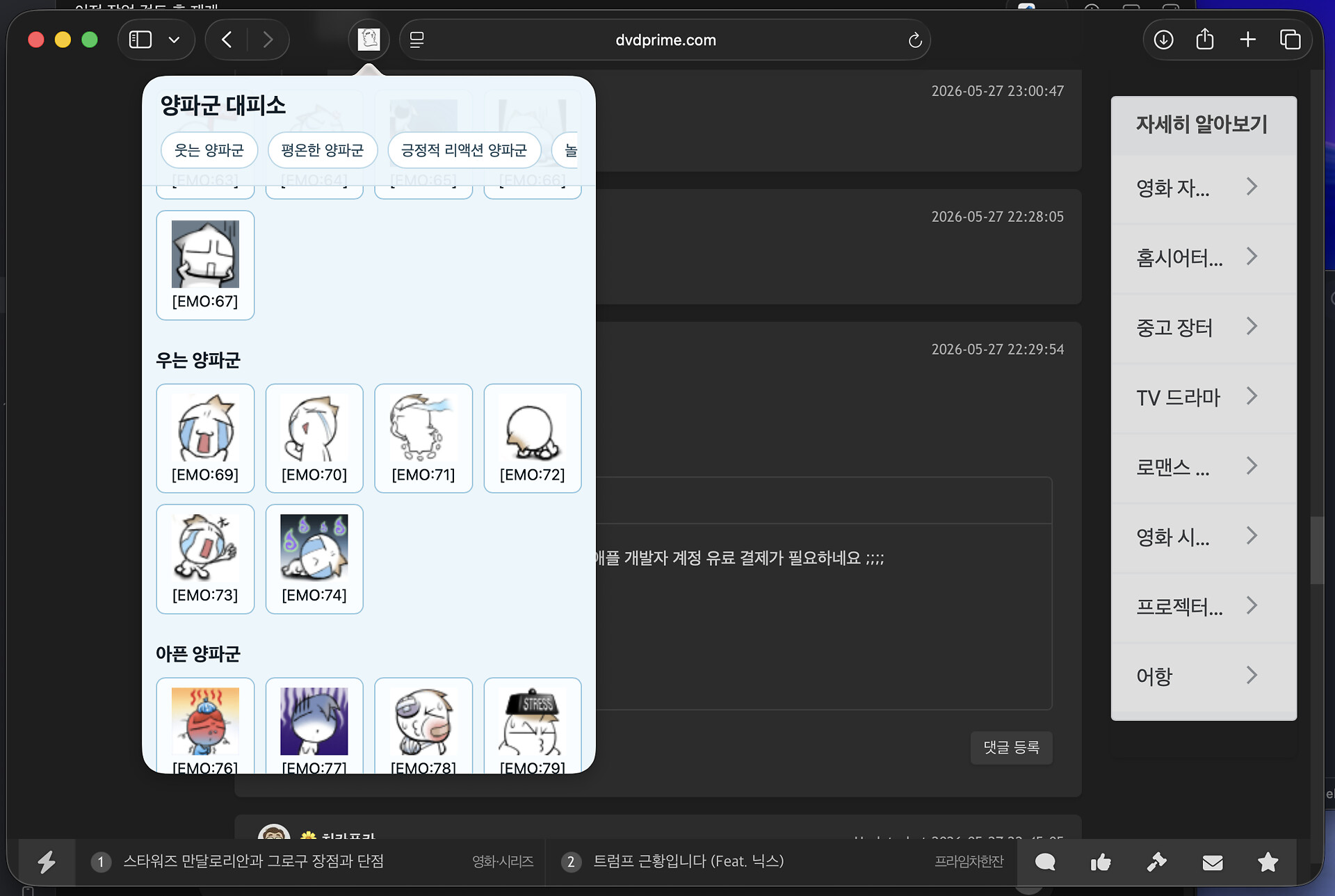Image resolution: width=1335 pixels, height=896 pixels.
Task: Insert the EMO:67 emoticon
Action: (x=205, y=265)
